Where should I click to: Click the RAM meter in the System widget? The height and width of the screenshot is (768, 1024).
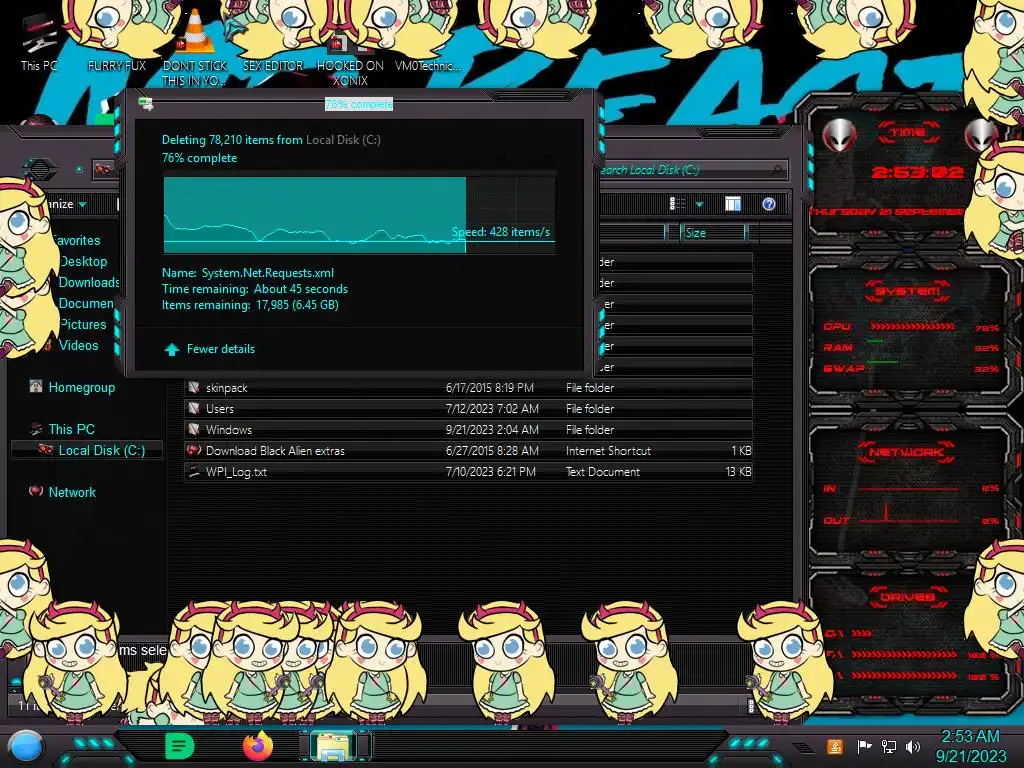pos(875,341)
